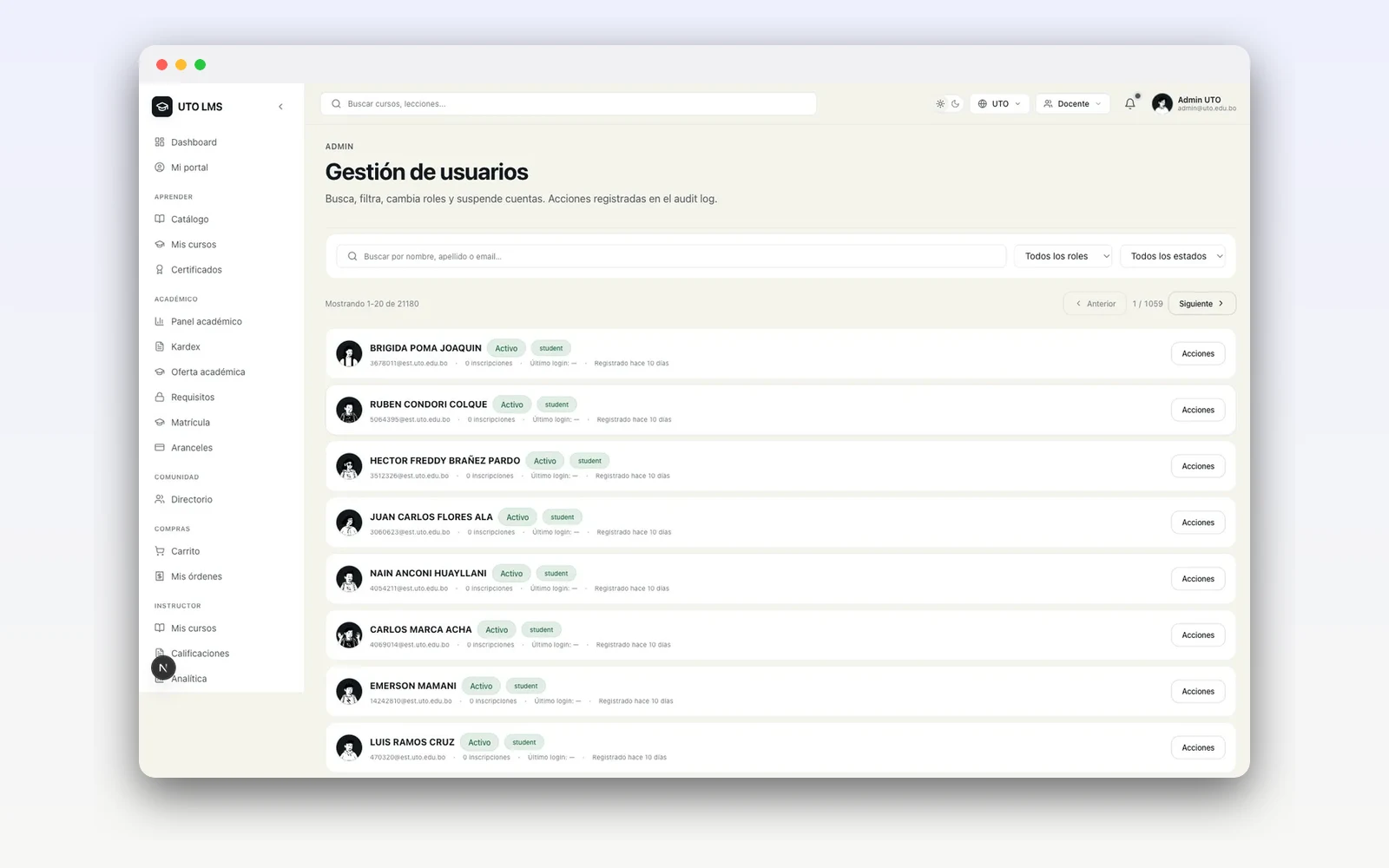
Task: Click the round N badge button
Action: [x=163, y=667]
